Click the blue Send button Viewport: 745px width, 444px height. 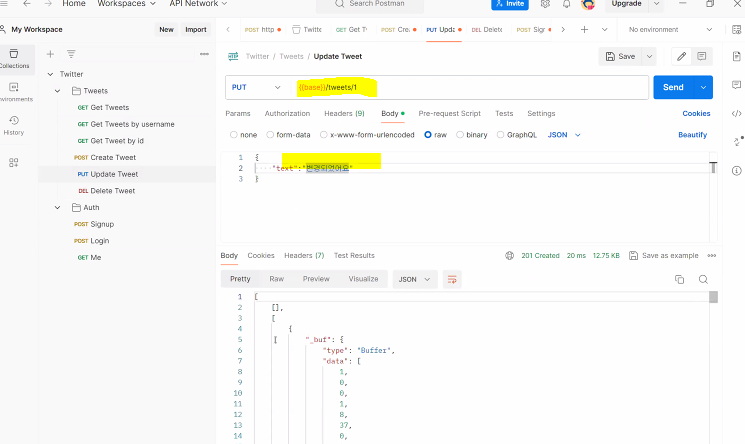coord(673,87)
